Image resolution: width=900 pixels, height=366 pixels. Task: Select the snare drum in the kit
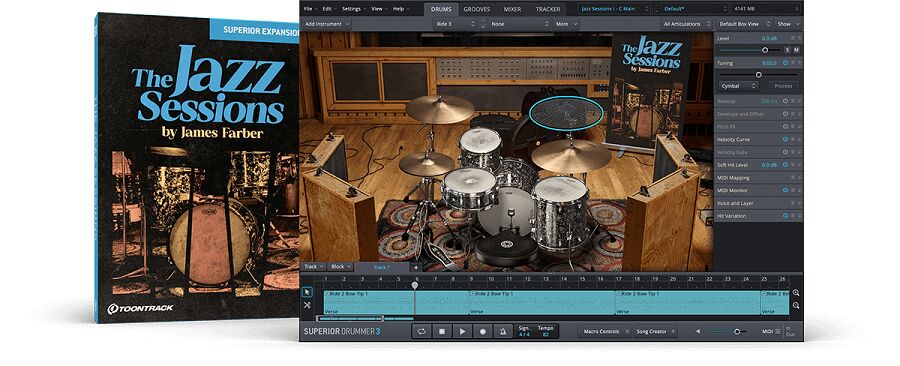(469, 188)
